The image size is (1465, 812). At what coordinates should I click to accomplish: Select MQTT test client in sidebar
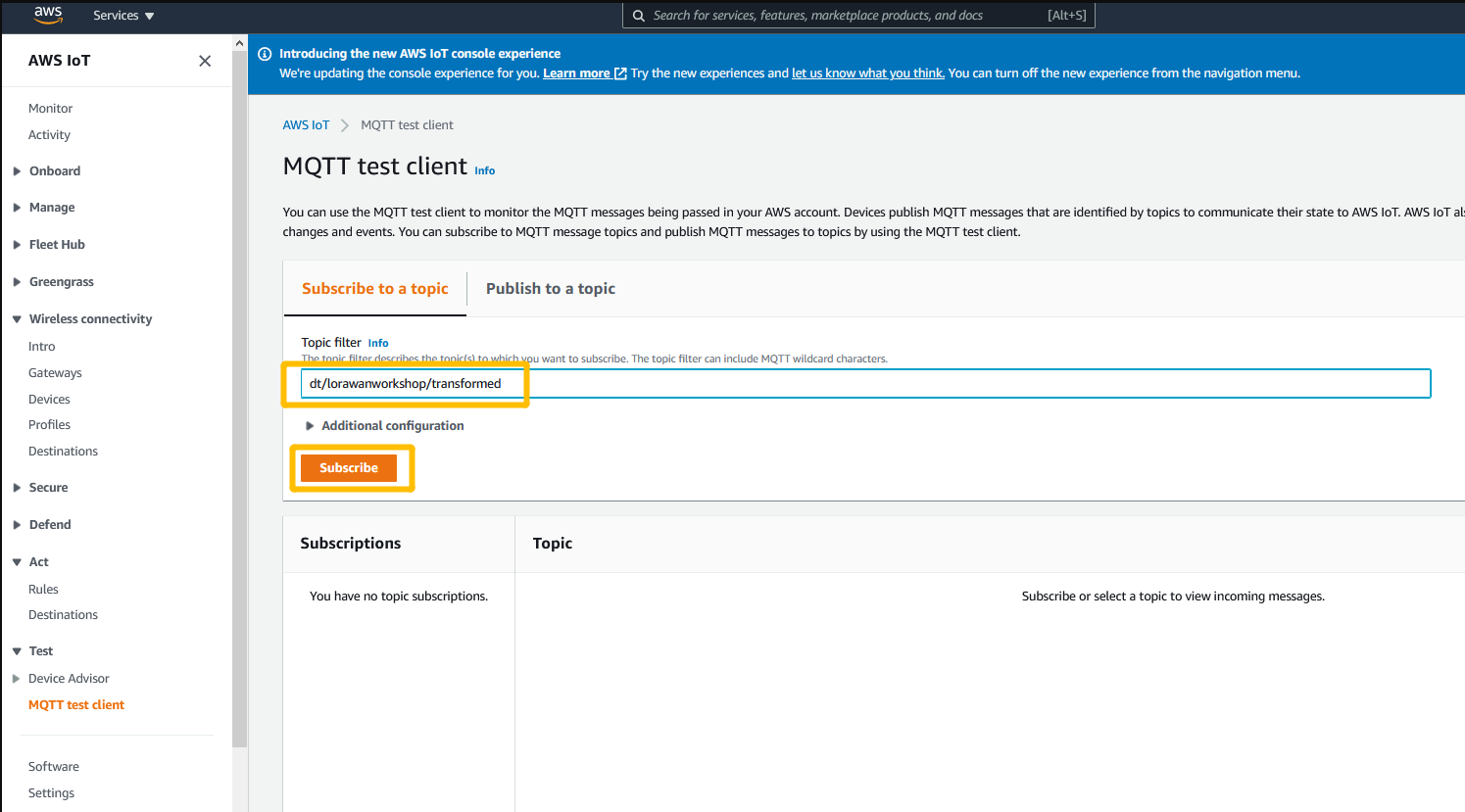tap(76, 705)
